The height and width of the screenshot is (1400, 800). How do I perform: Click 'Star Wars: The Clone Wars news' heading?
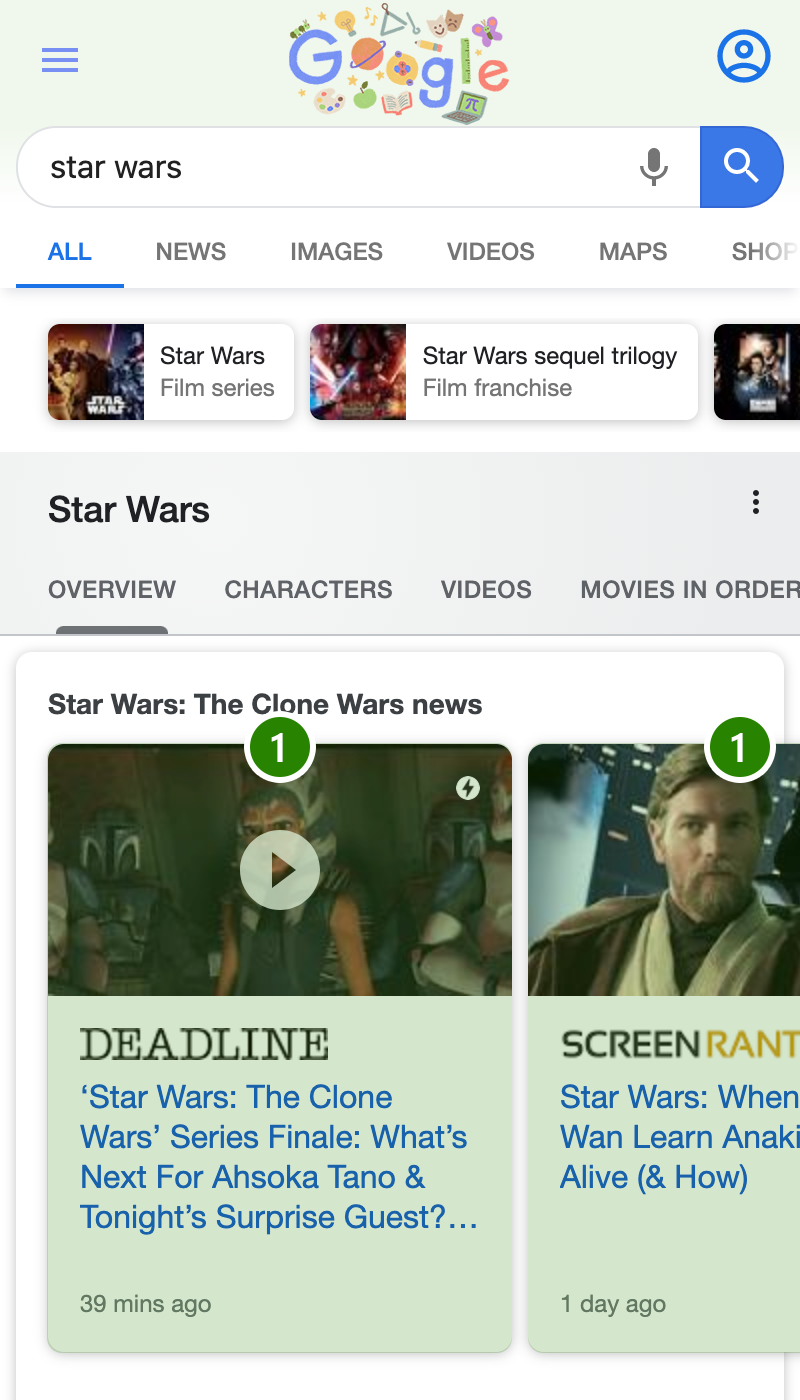click(265, 704)
